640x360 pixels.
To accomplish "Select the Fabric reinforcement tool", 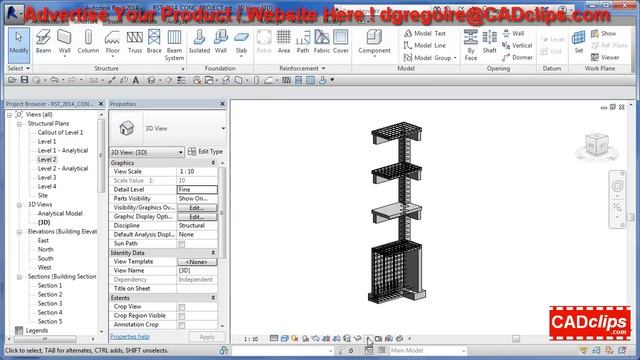I will 322,42.
